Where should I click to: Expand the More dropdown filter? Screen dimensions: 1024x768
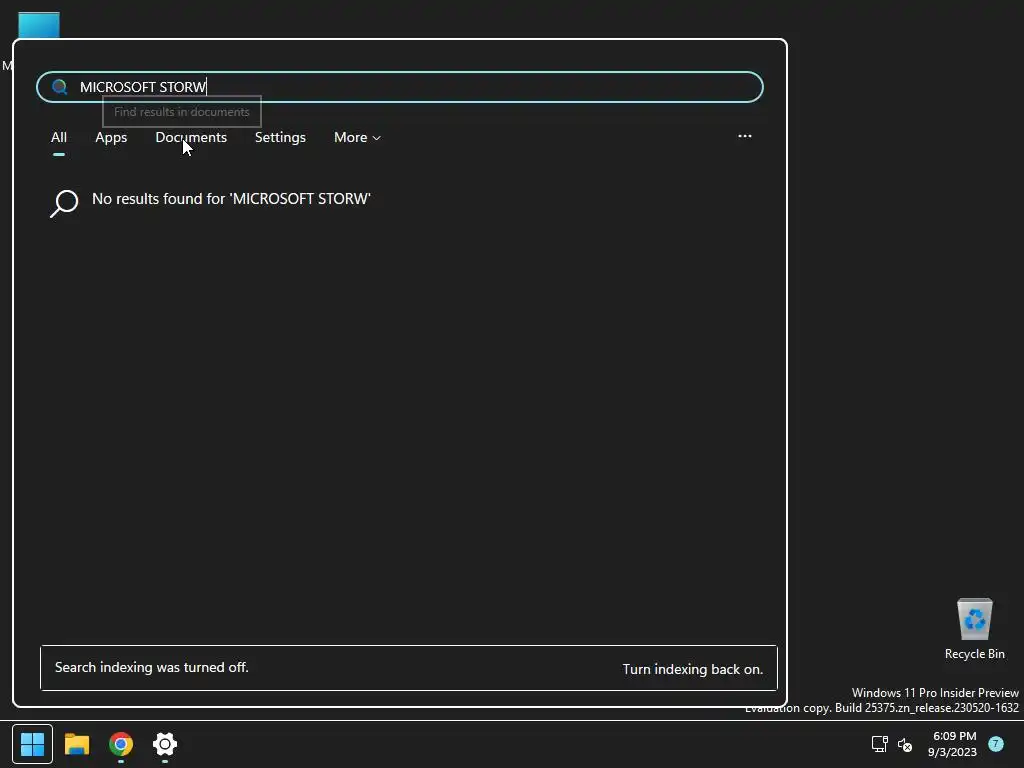(x=357, y=137)
